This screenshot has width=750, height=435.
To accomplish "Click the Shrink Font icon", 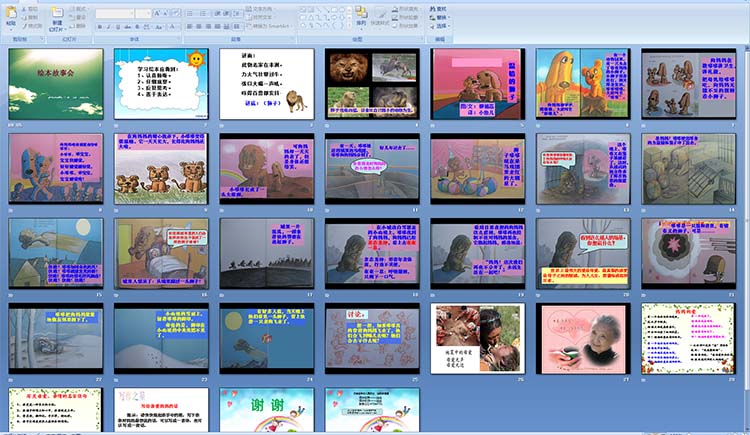I will pyautogui.click(x=165, y=13).
